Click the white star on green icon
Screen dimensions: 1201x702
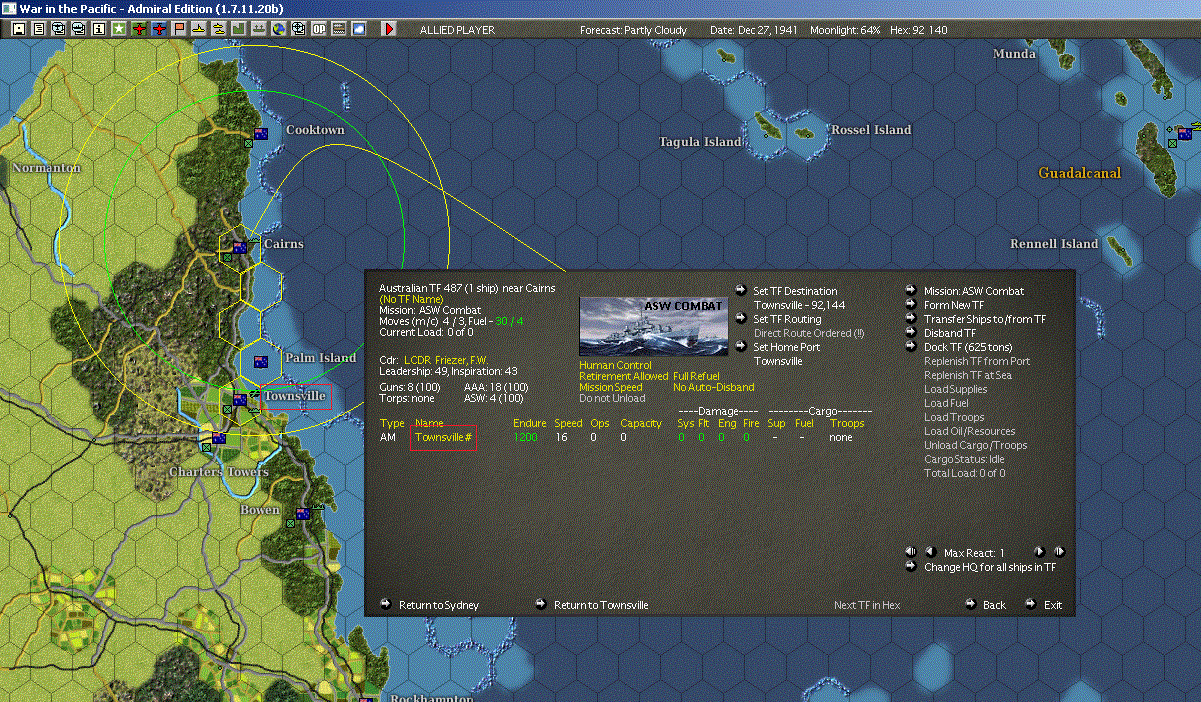click(x=119, y=29)
